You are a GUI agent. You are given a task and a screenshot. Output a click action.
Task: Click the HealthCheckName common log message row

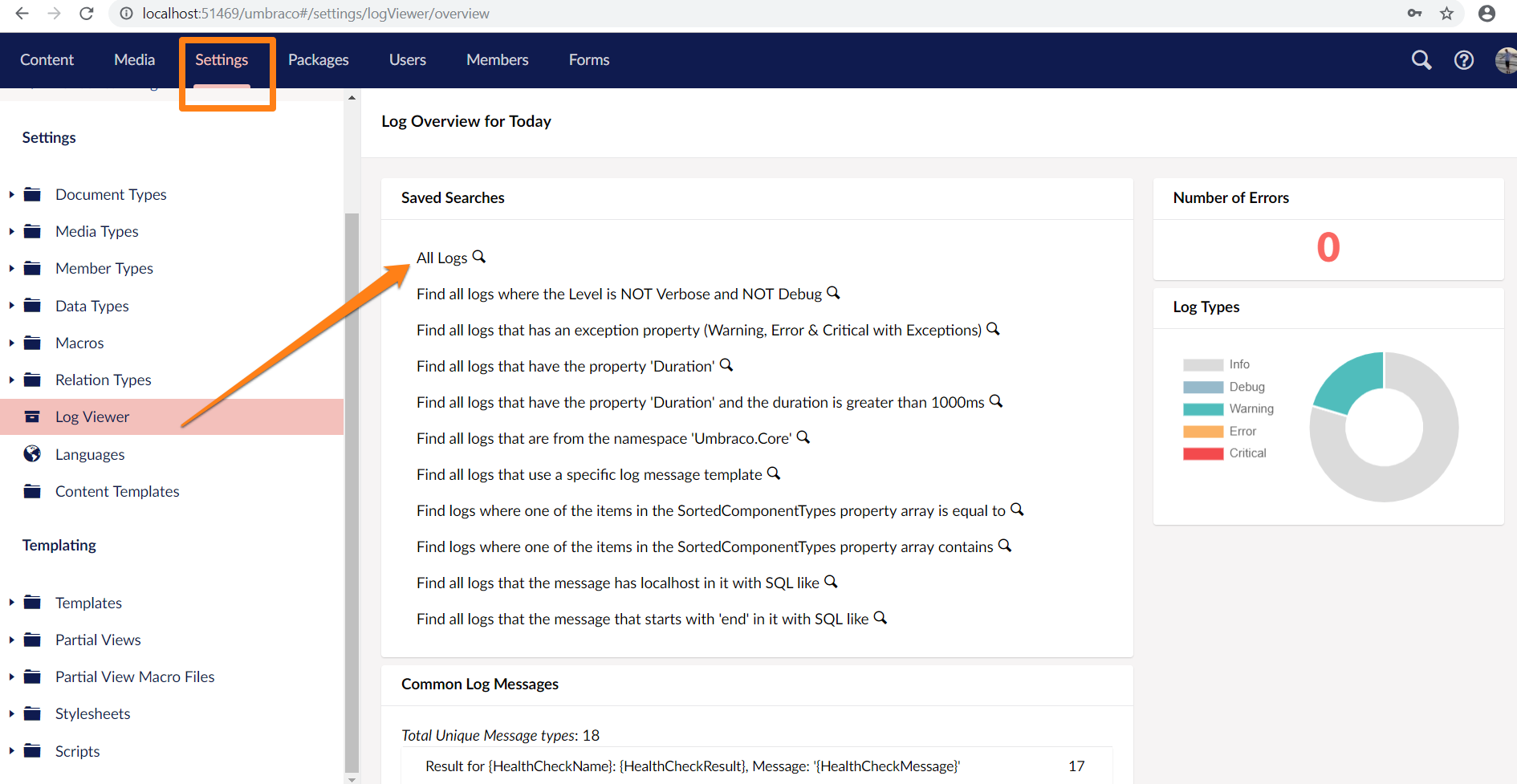coord(756,766)
